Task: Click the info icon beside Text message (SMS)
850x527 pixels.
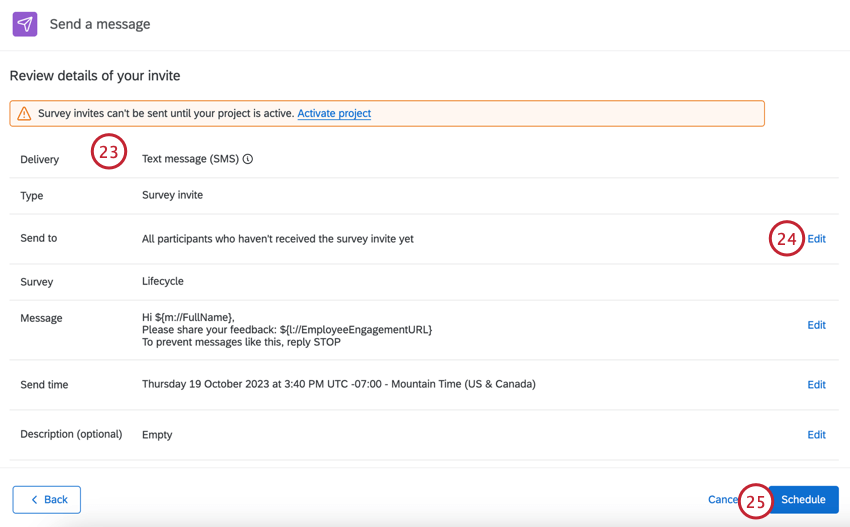Action: pos(248,159)
